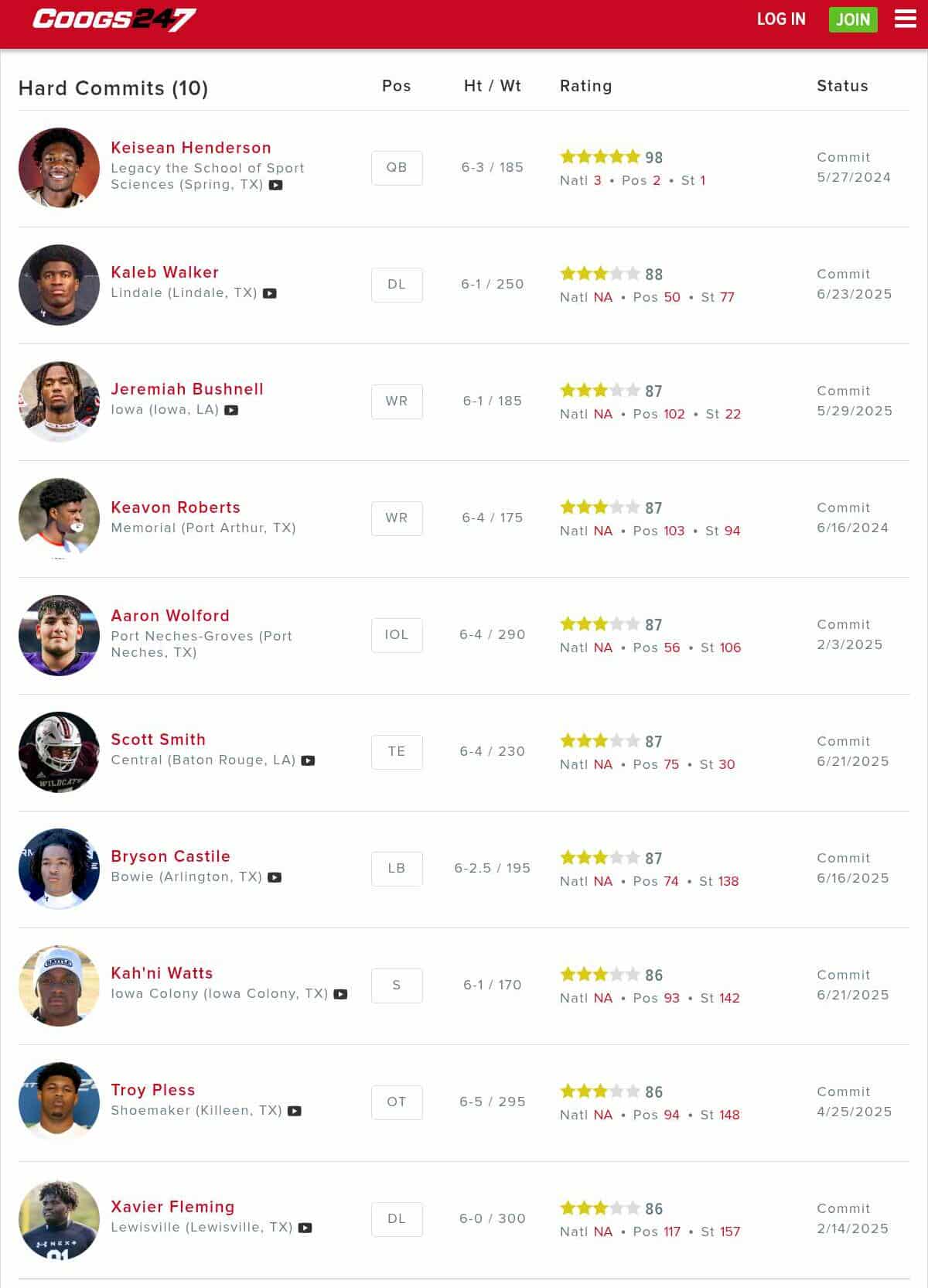Image resolution: width=928 pixels, height=1288 pixels.
Task: Play Keisean Henderson's video highlight icon
Action: 275,186
